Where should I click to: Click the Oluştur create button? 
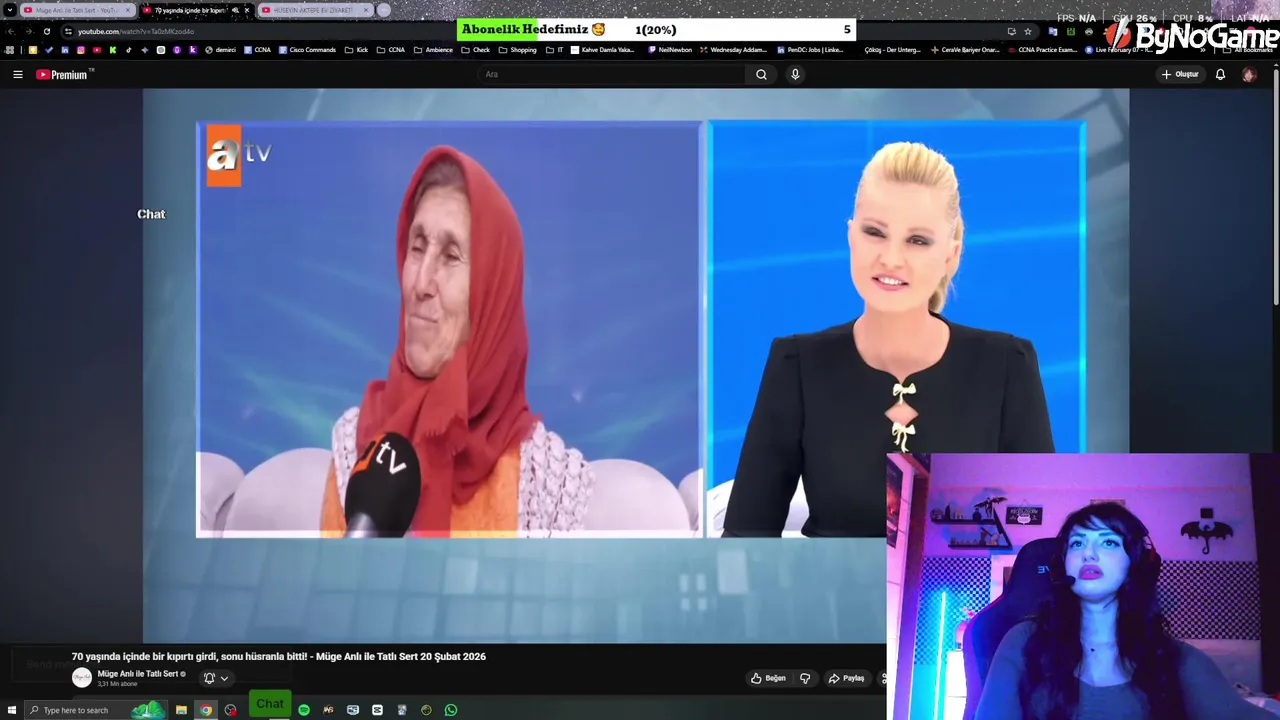pyautogui.click(x=1180, y=74)
